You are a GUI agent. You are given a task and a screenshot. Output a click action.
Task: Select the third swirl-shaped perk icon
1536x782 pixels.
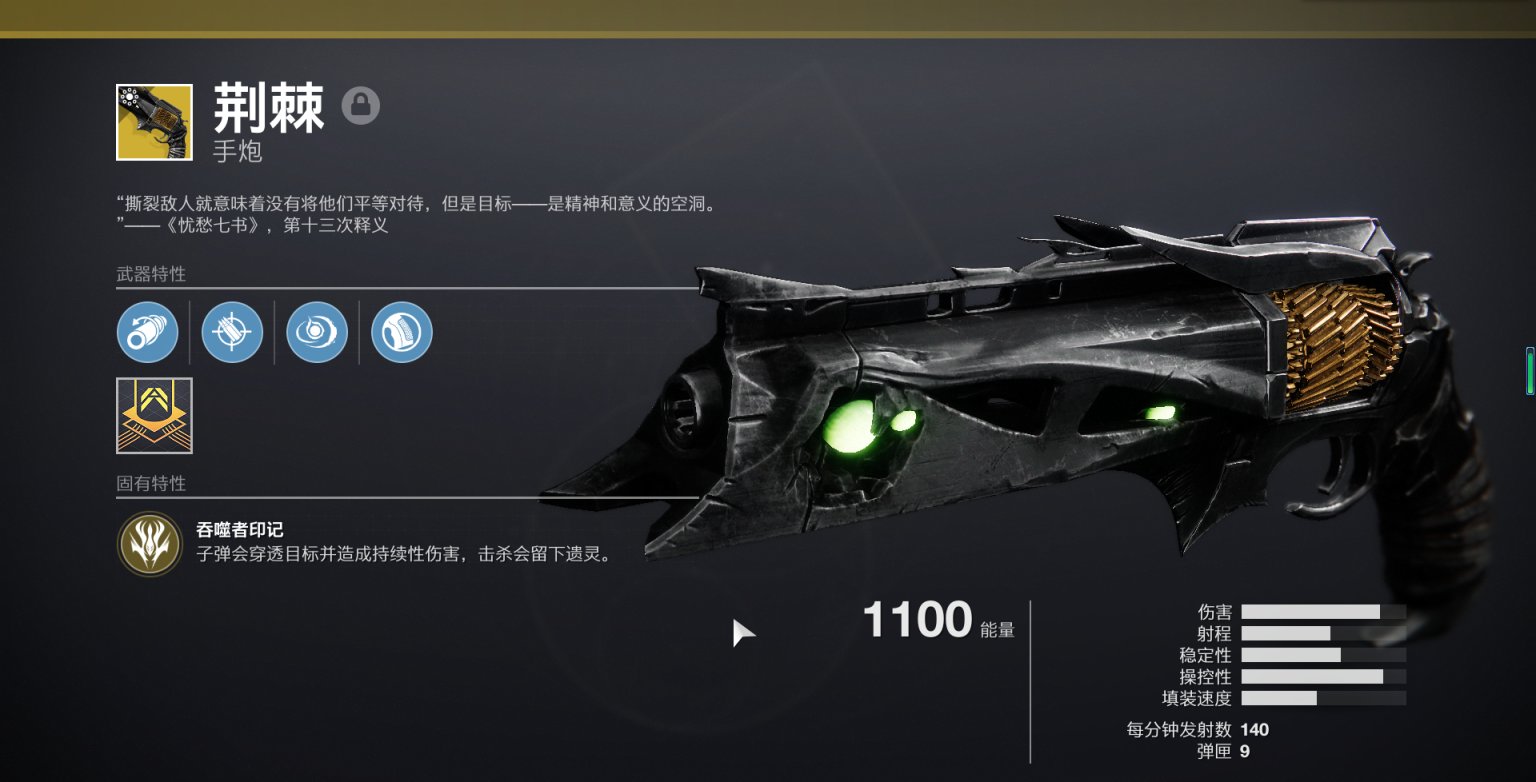pyautogui.click(x=317, y=332)
